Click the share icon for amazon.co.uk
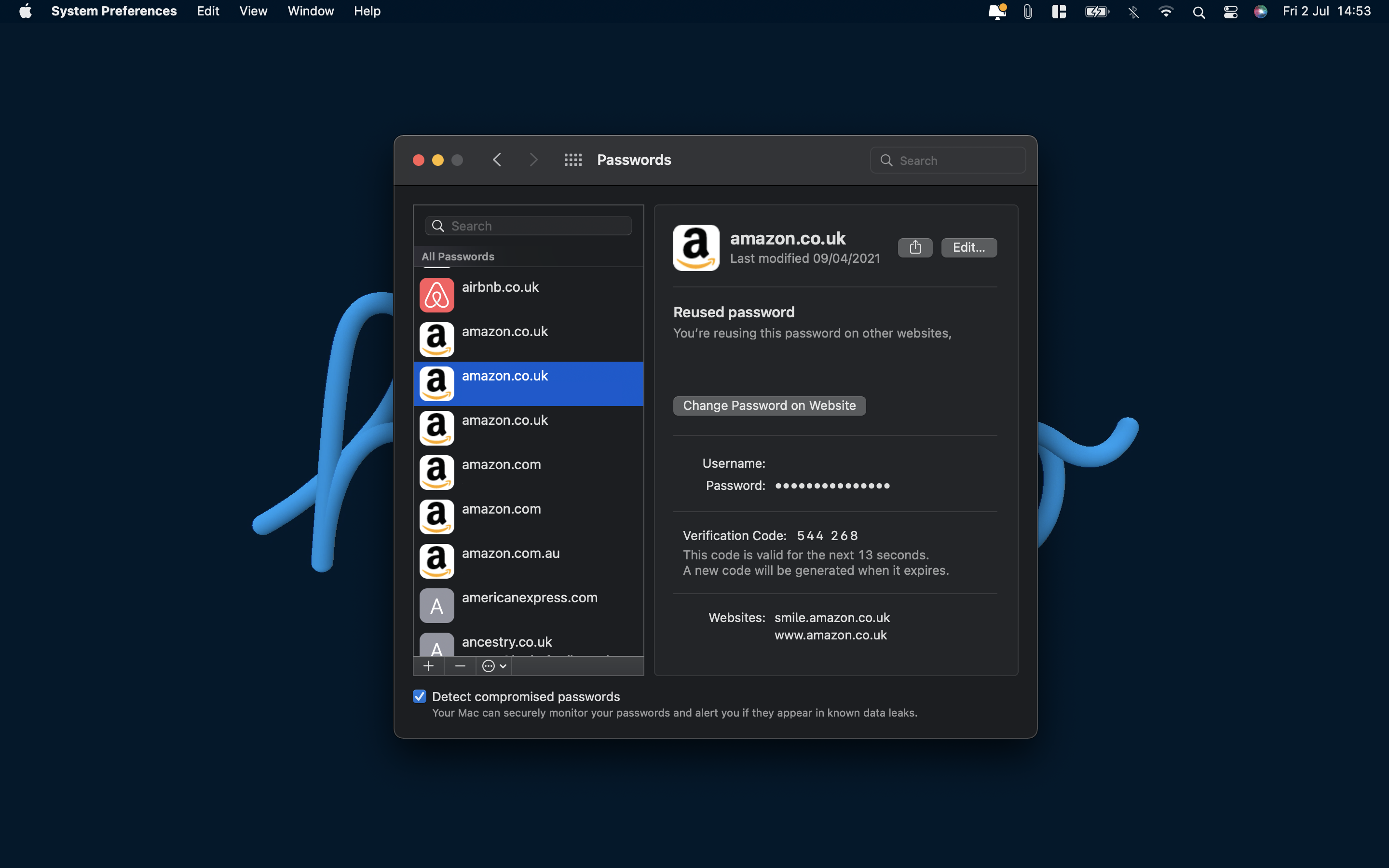The image size is (1389, 868). tap(914, 247)
